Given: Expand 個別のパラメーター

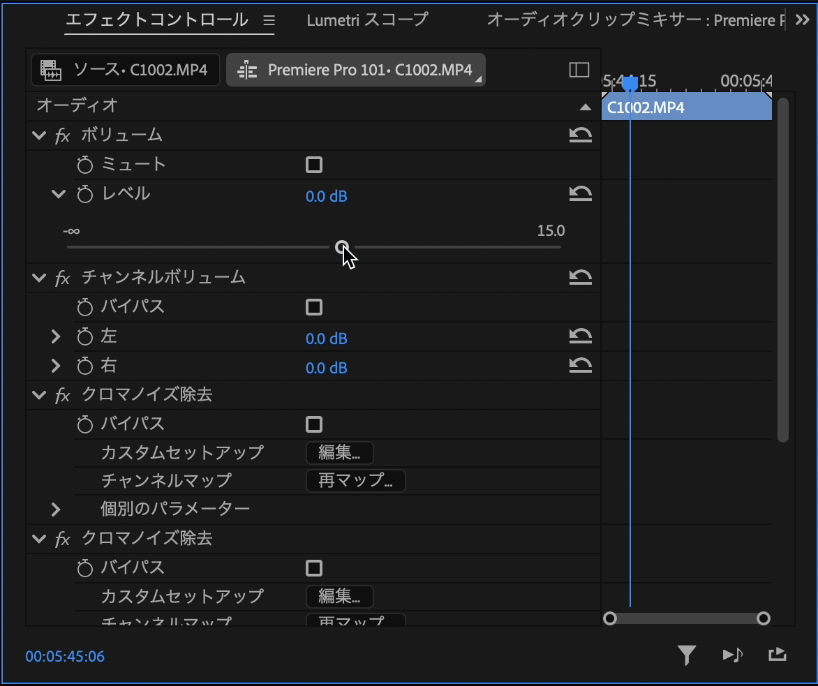Looking at the screenshot, I should 57,508.
